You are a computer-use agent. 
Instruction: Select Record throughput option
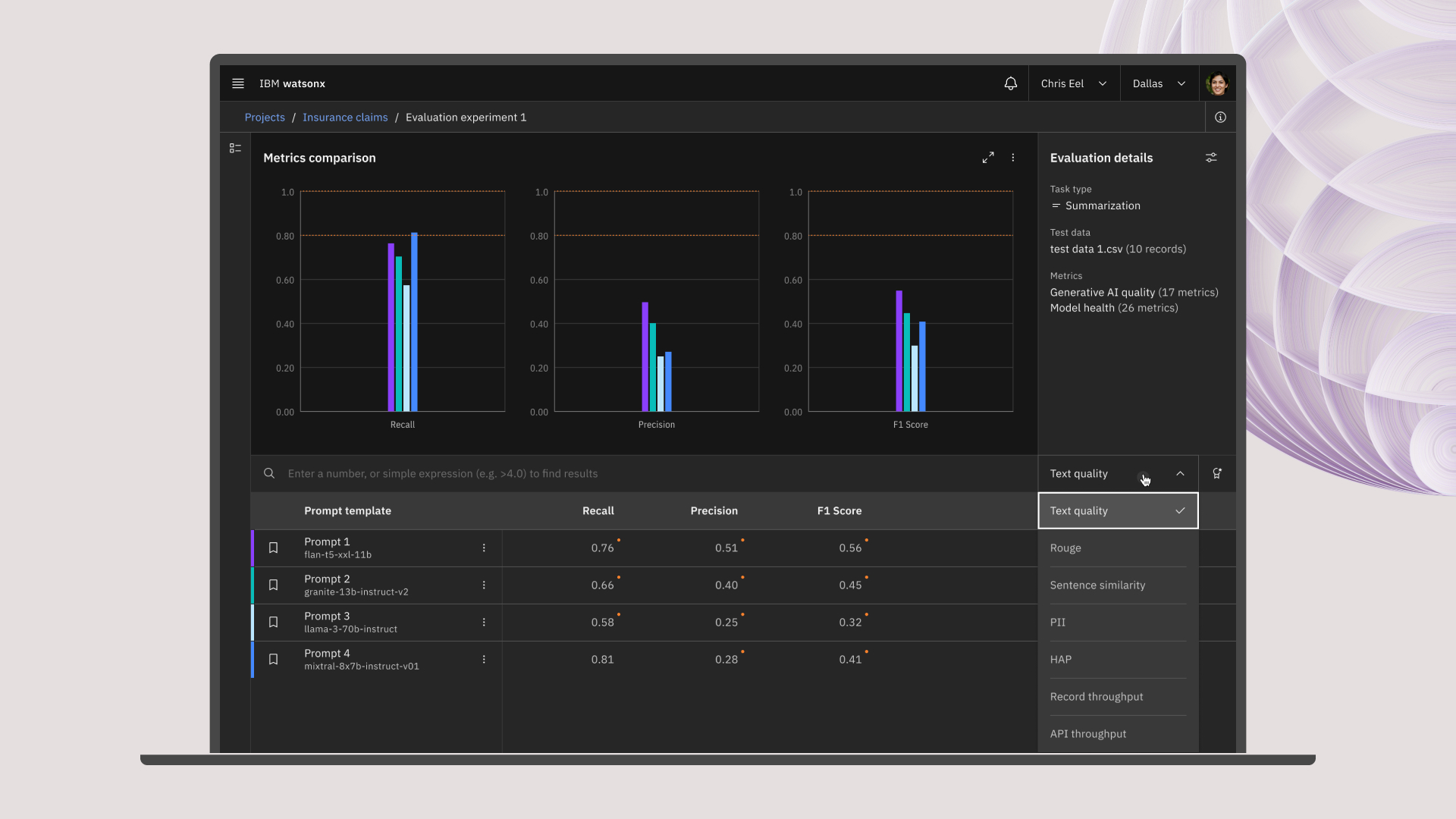click(x=1118, y=697)
